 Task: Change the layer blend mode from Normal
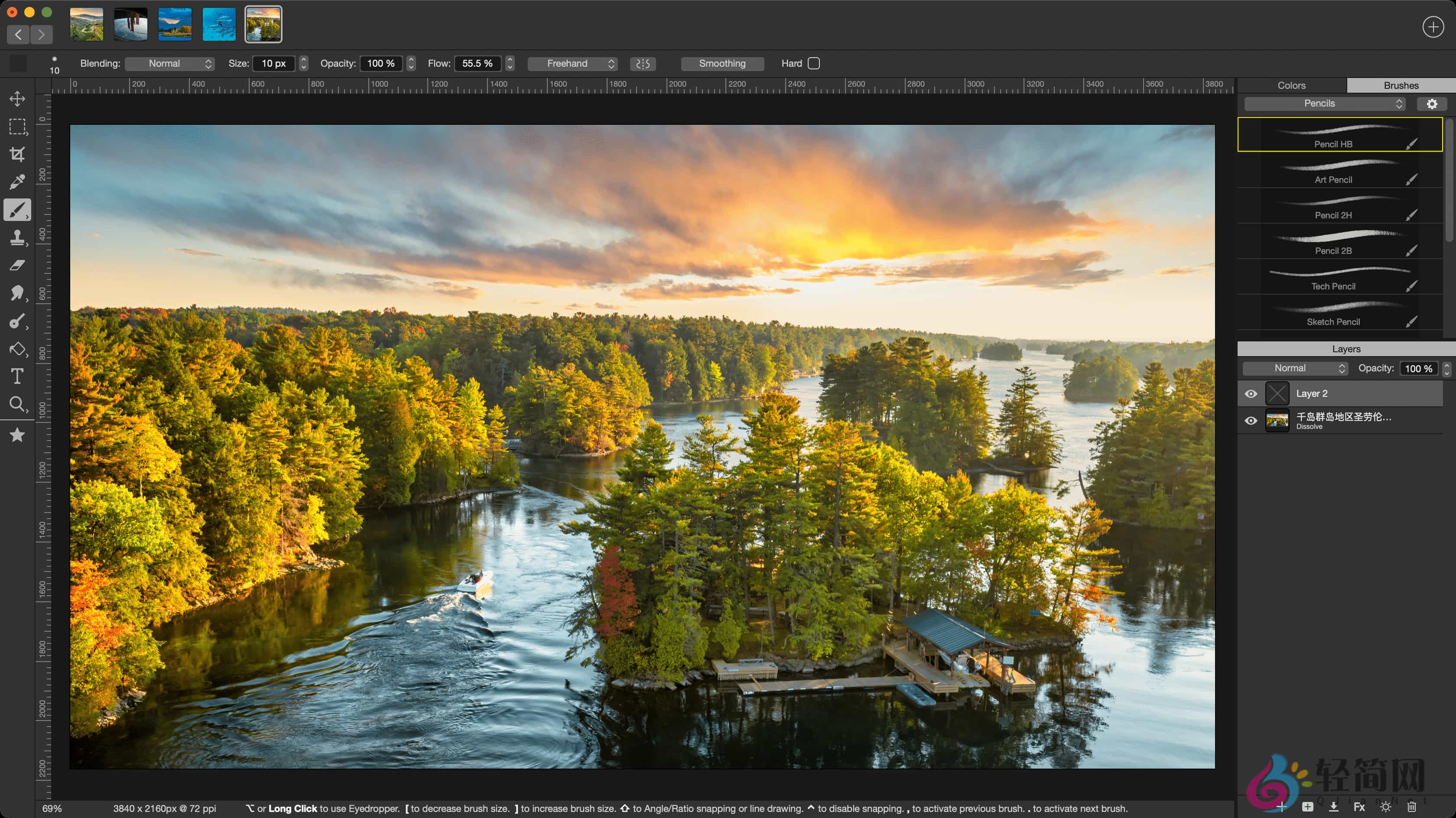(x=1294, y=368)
